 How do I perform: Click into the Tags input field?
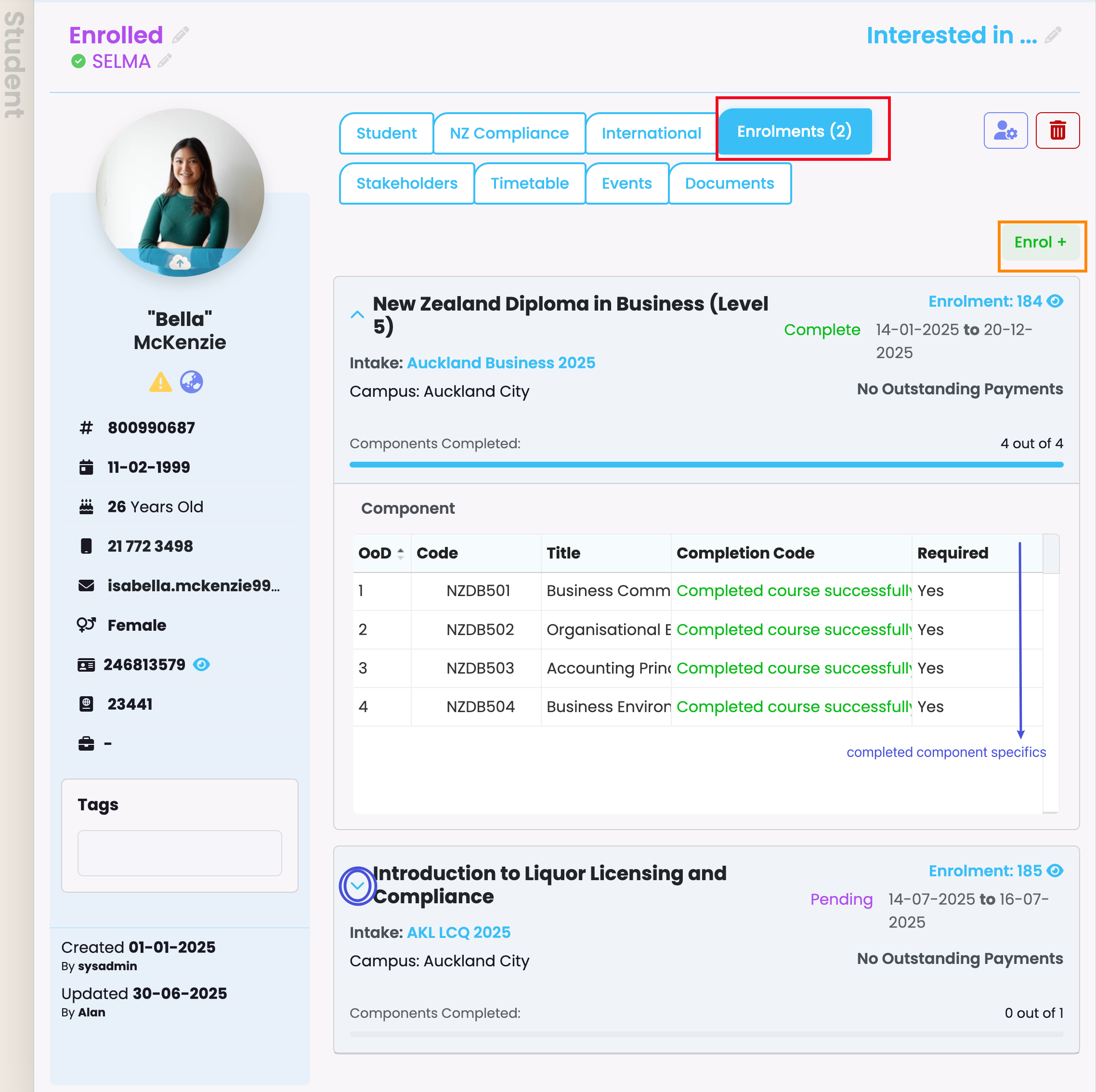click(180, 853)
